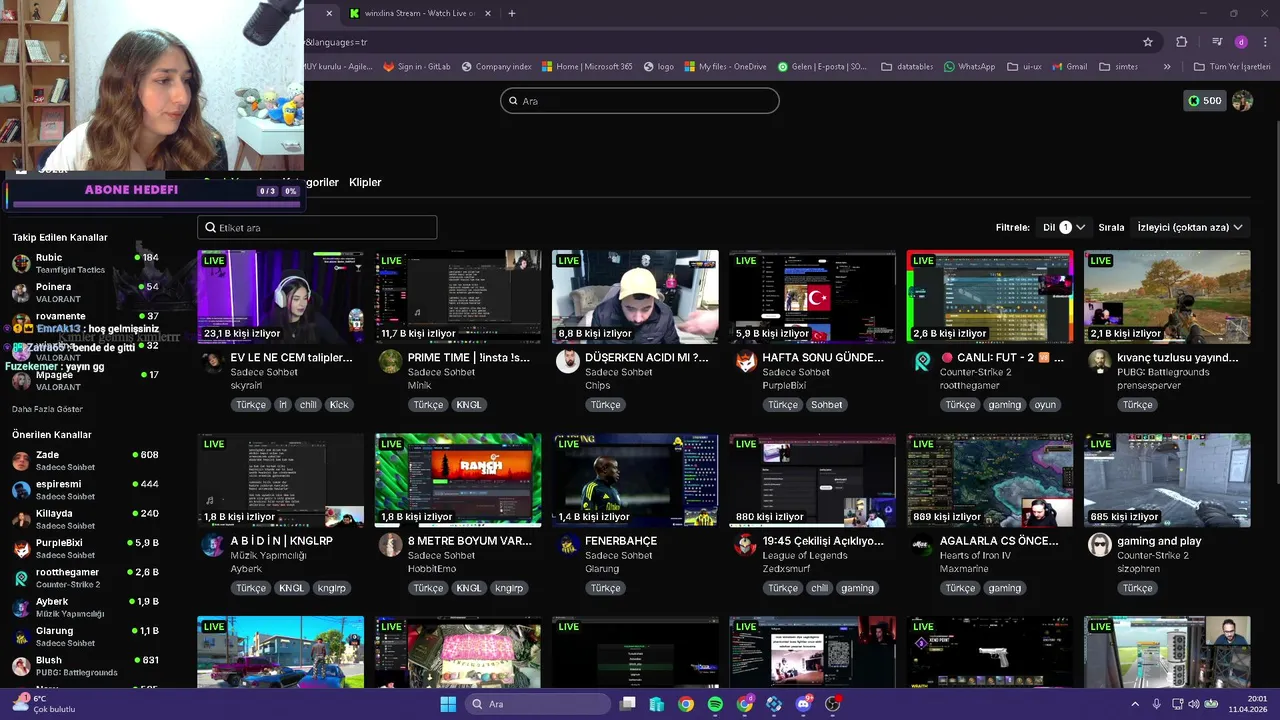Open the media control icon in Chrome's toolbar
Viewport: 1280px width, 720px height.
coord(1217,42)
